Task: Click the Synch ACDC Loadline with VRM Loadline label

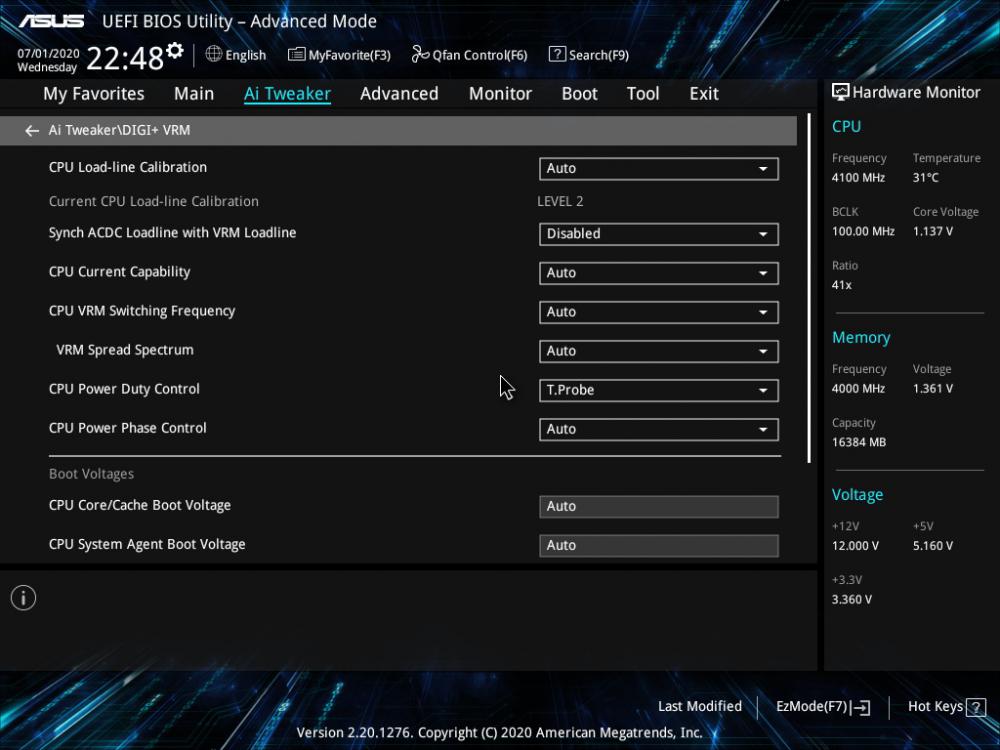Action: pyautogui.click(x=172, y=233)
